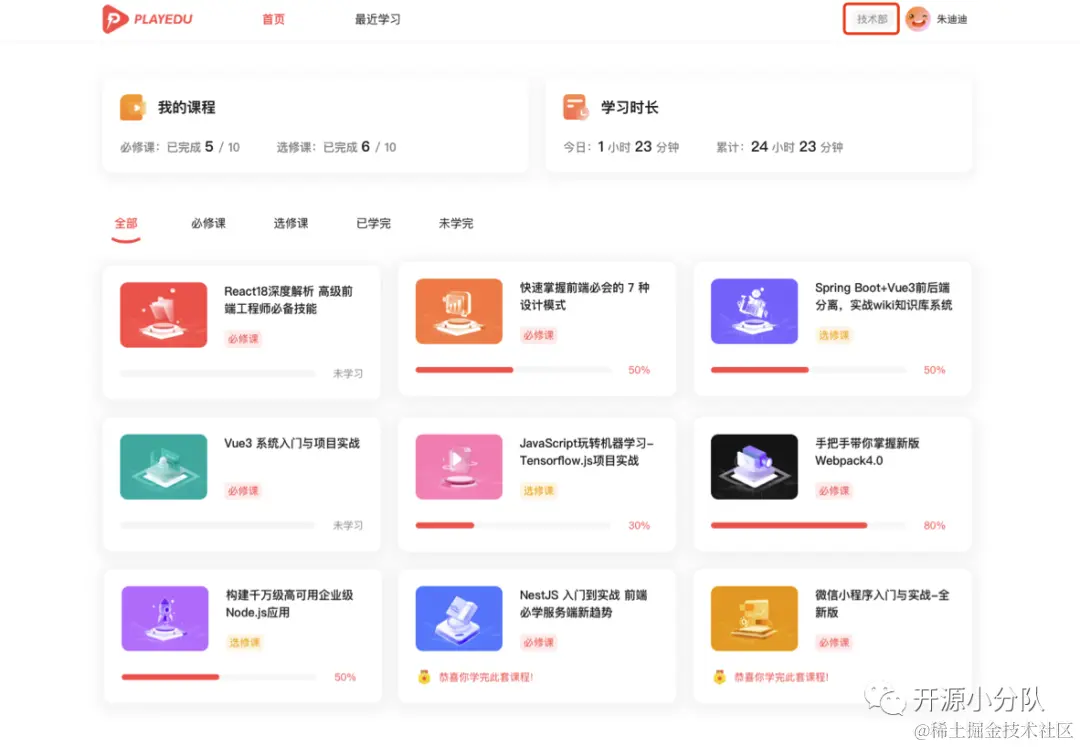Select the 选修课 tag on Node.js course
The width and height of the screenshot is (1080, 747).
[242, 642]
